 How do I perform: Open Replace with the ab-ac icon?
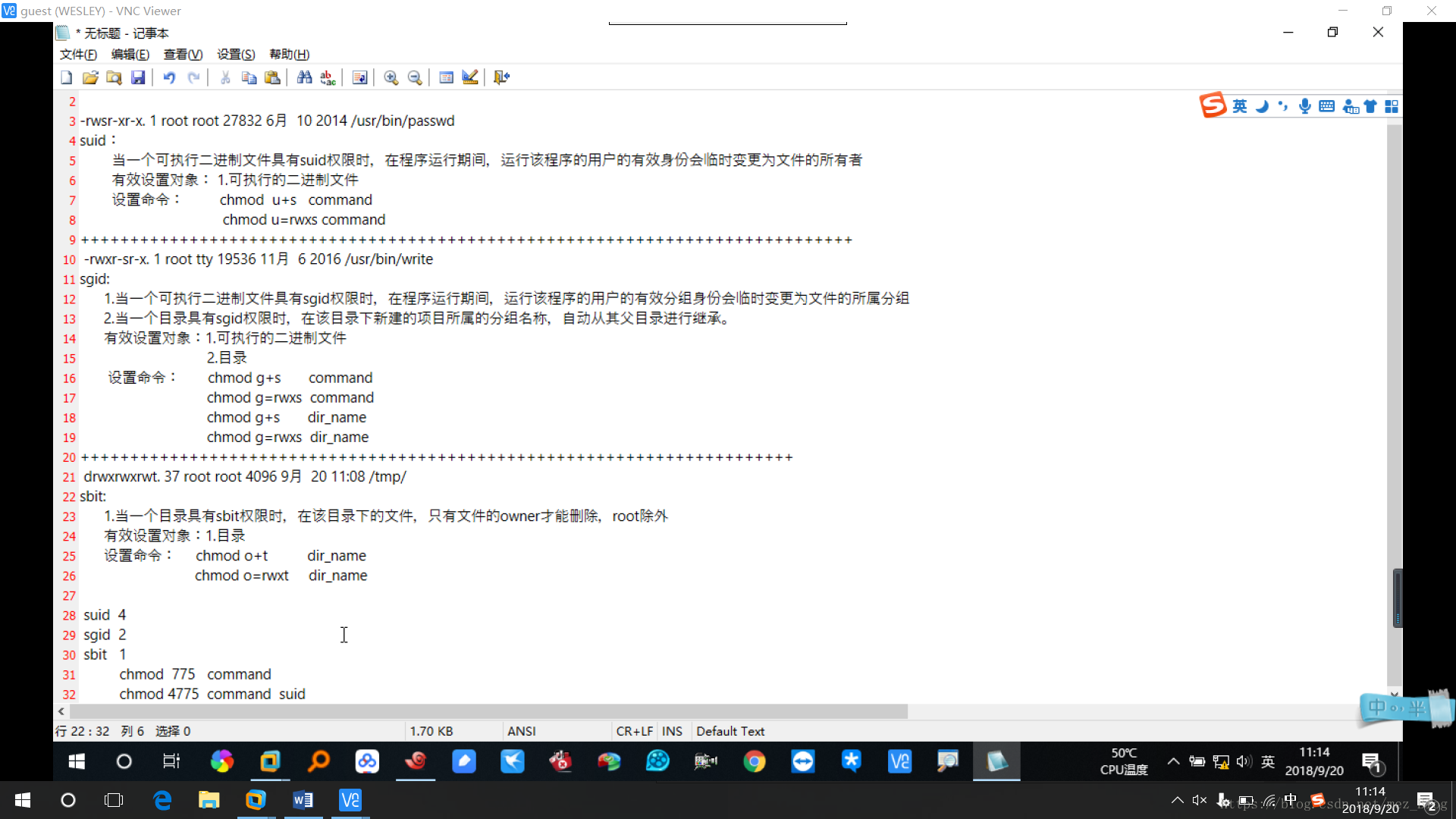pyautogui.click(x=328, y=77)
